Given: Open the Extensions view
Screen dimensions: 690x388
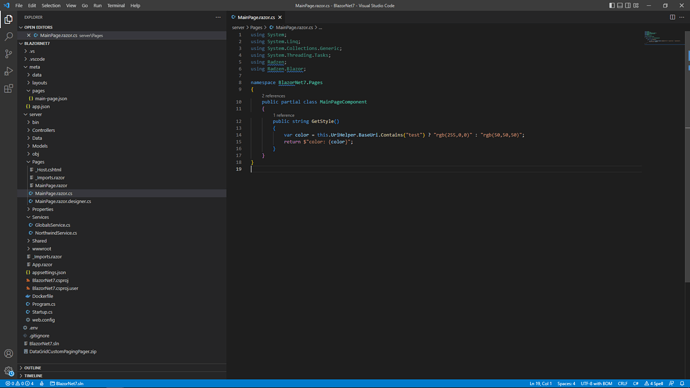Looking at the screenshot, I should pyautogui.click(x=8, y=88).
